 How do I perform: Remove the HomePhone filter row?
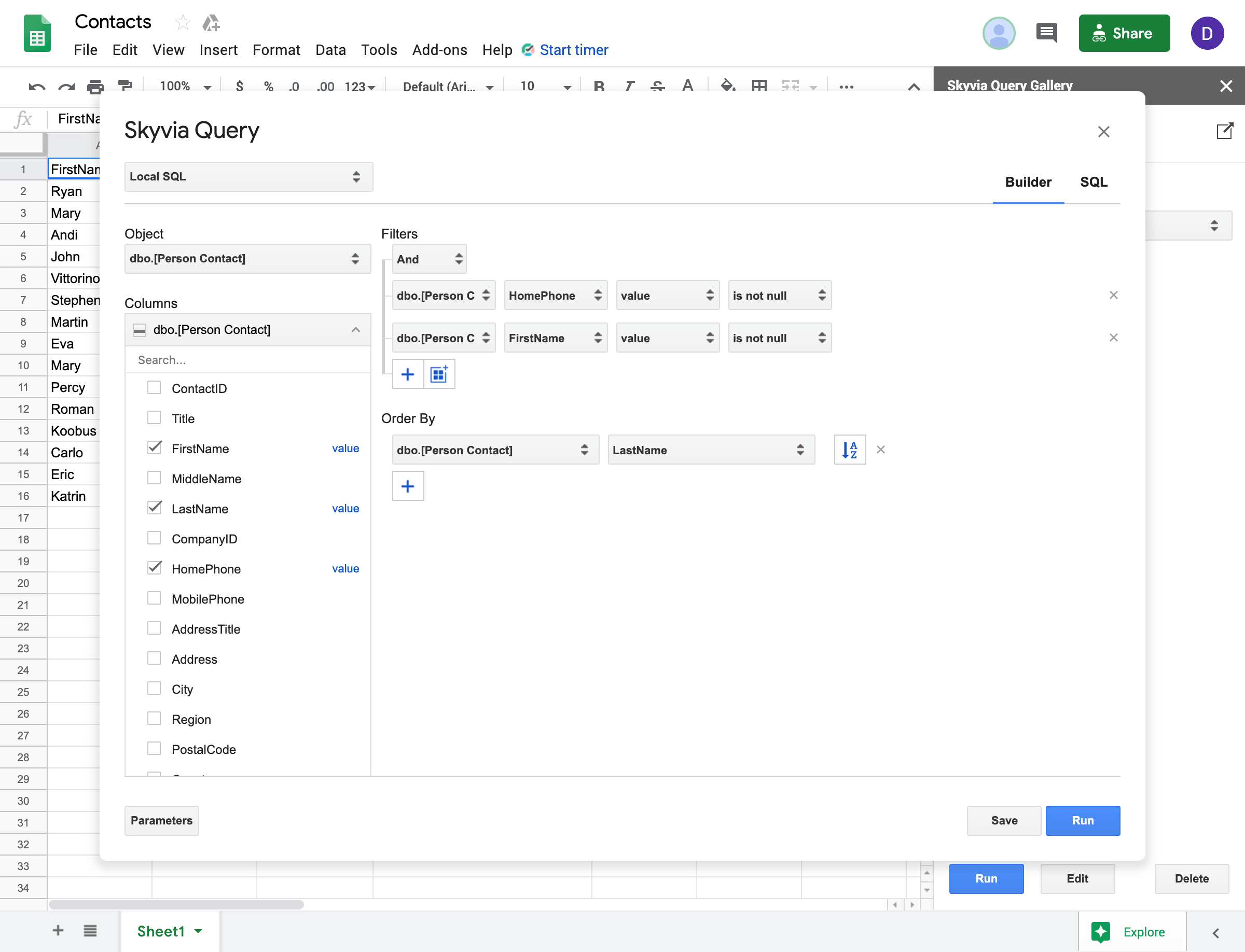tap(1113, 295)
